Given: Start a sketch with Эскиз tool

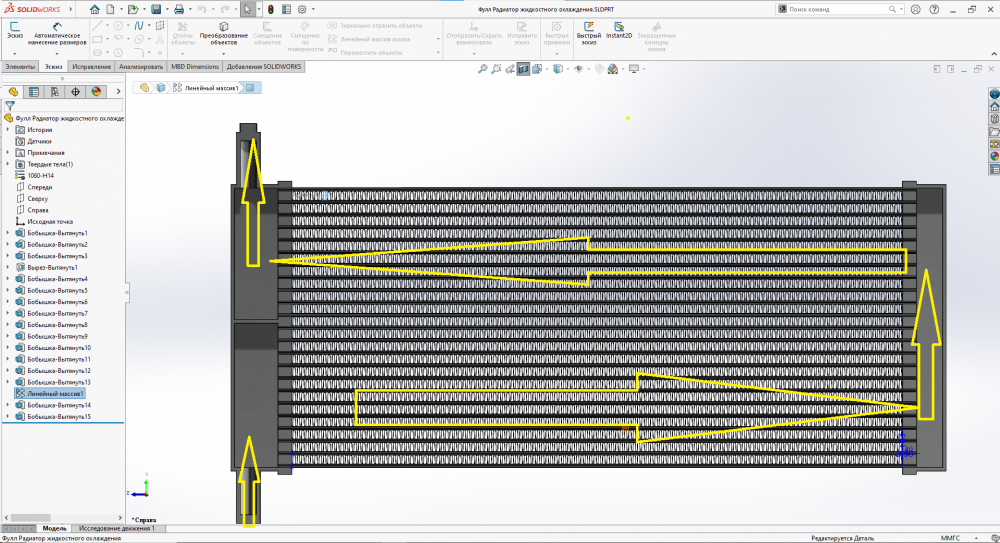Looking at the screenshot, I should coord(14,30).
